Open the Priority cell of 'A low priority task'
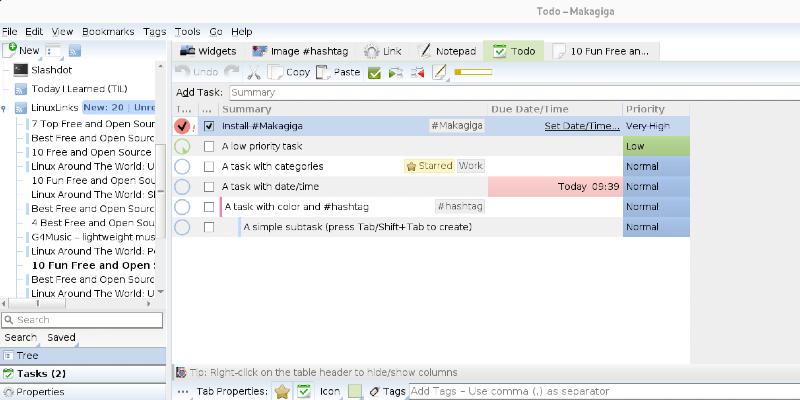Viewport: 800px width, 400px height. (x=655, y=146)
